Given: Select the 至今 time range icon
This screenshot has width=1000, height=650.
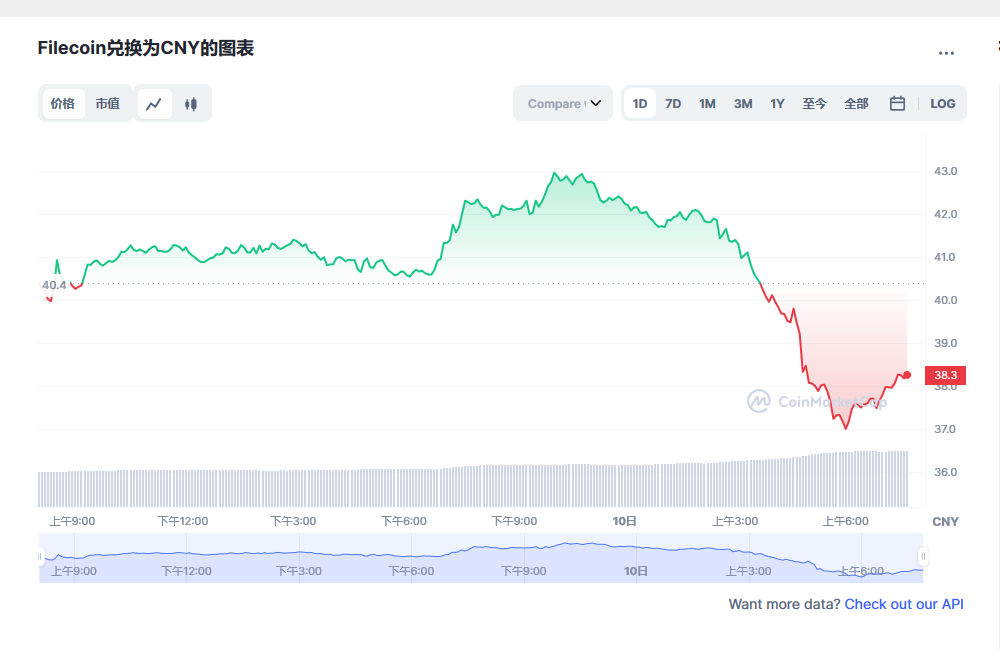Looking at the screenshot, I should pos(815,103).
